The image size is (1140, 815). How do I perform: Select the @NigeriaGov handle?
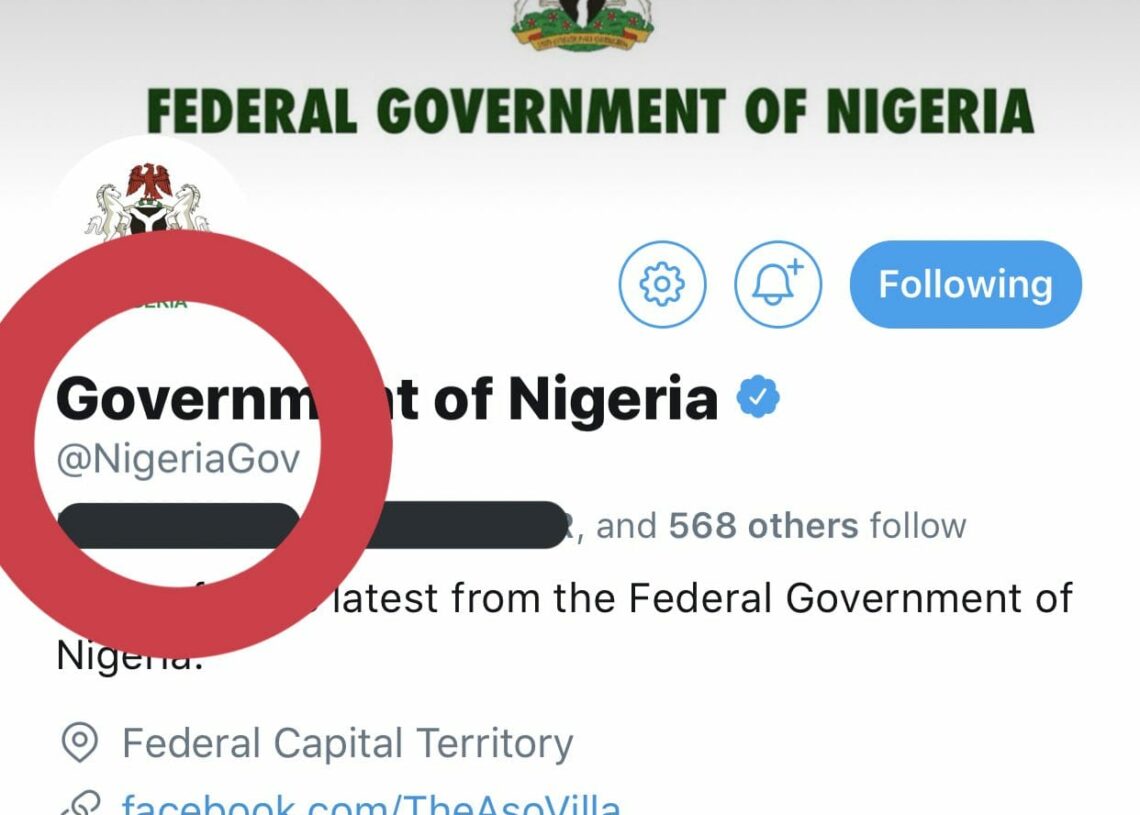point(178,460)
